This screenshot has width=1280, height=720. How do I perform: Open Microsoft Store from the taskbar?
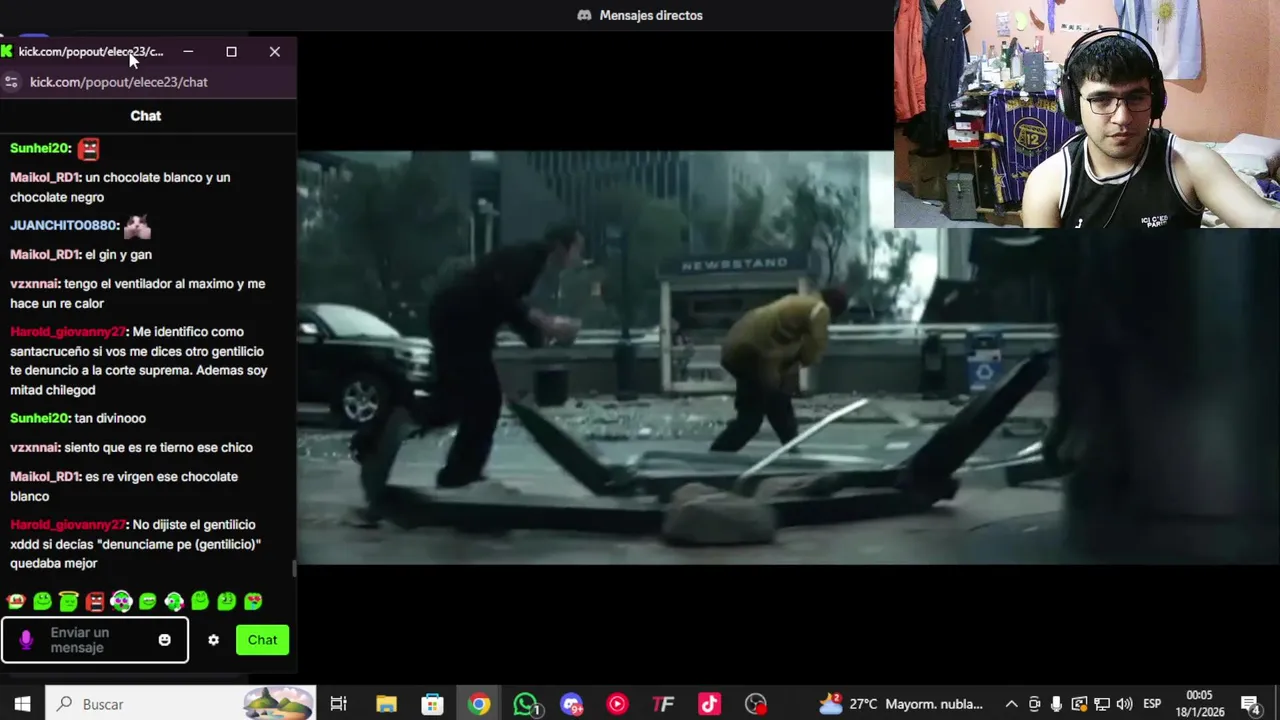pyautogui.click(x=432, y=704)
